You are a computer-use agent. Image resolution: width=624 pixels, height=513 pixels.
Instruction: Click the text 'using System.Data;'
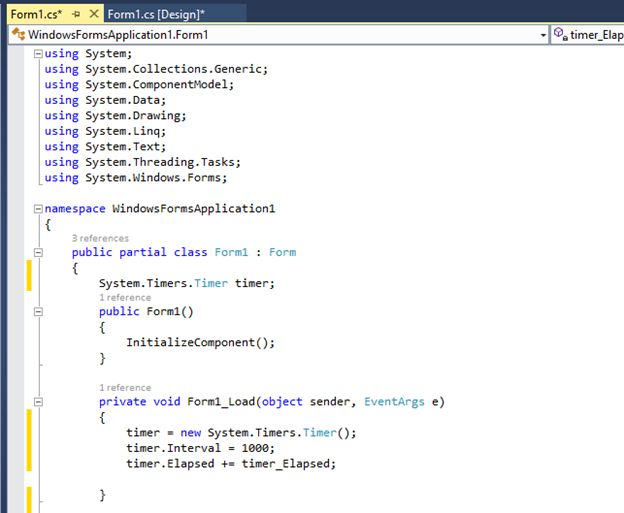[x=105, y=100]
